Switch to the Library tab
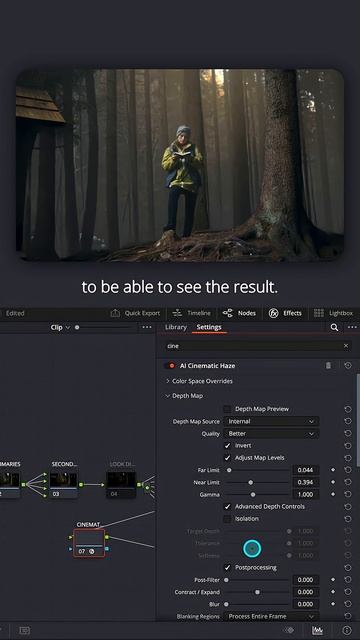 coord(176,327)
